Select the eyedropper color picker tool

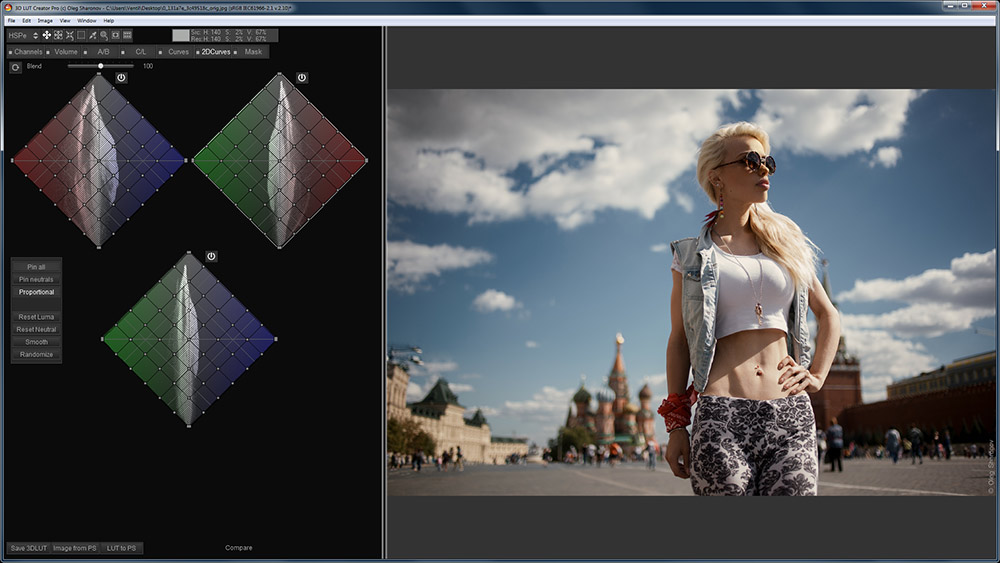[x=92, y=35]
